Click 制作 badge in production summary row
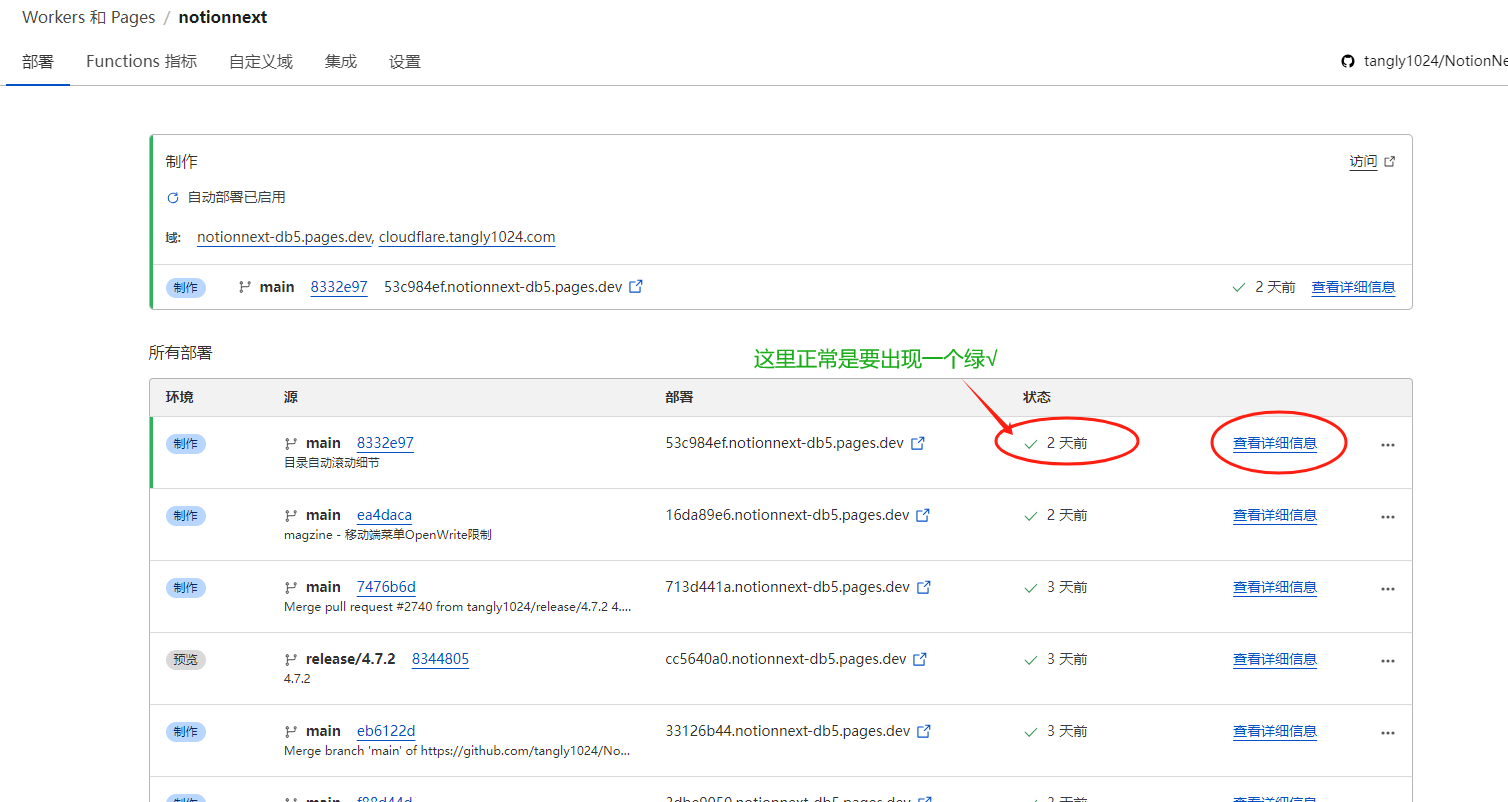 pos(186,288)
